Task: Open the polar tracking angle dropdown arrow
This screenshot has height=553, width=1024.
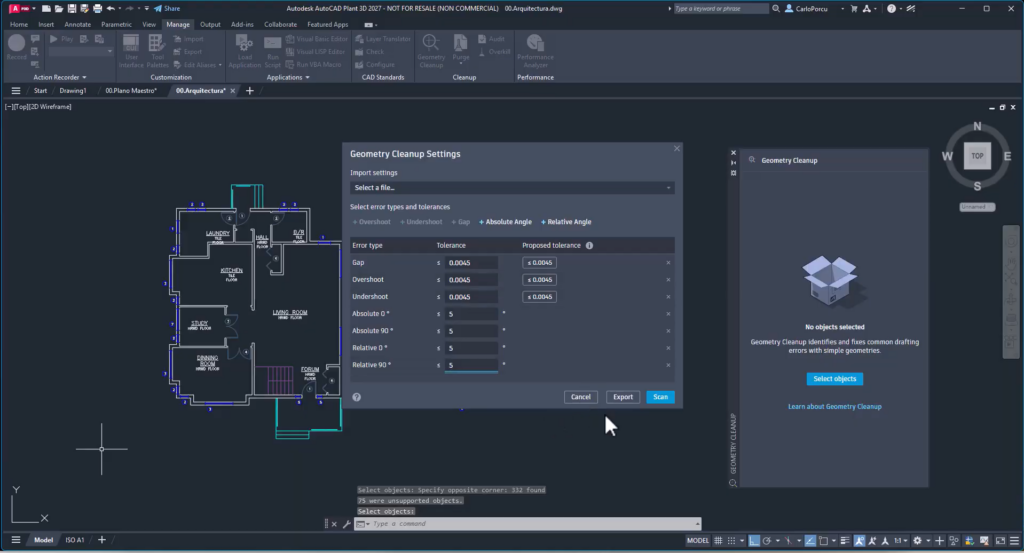Action: [x=778, y=541]
